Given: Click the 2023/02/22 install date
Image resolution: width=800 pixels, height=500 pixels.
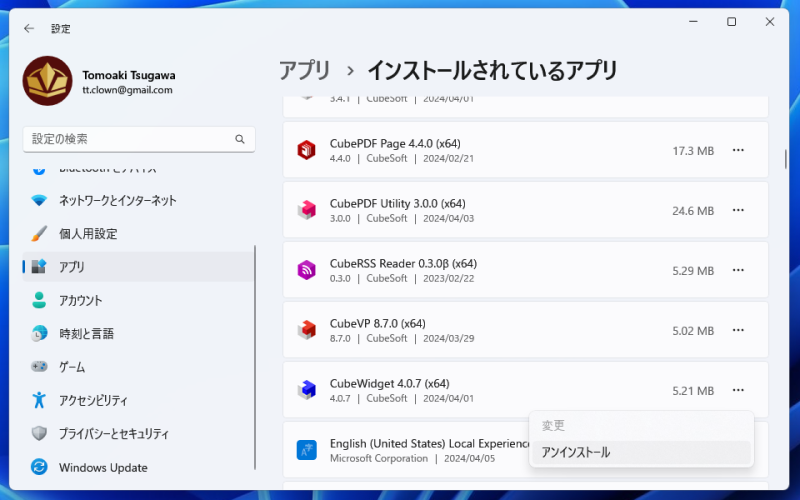Looking at the screenshot, I should pos(448,279).
